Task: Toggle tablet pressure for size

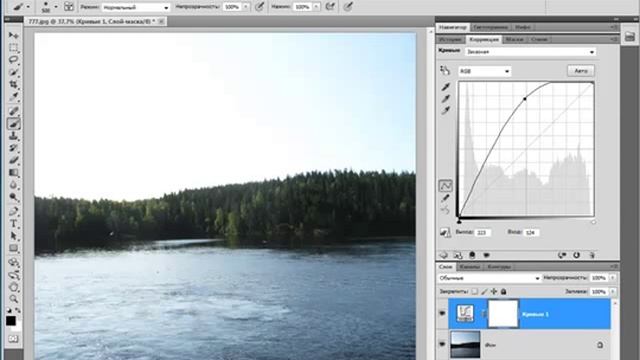Action: [348, 7]
